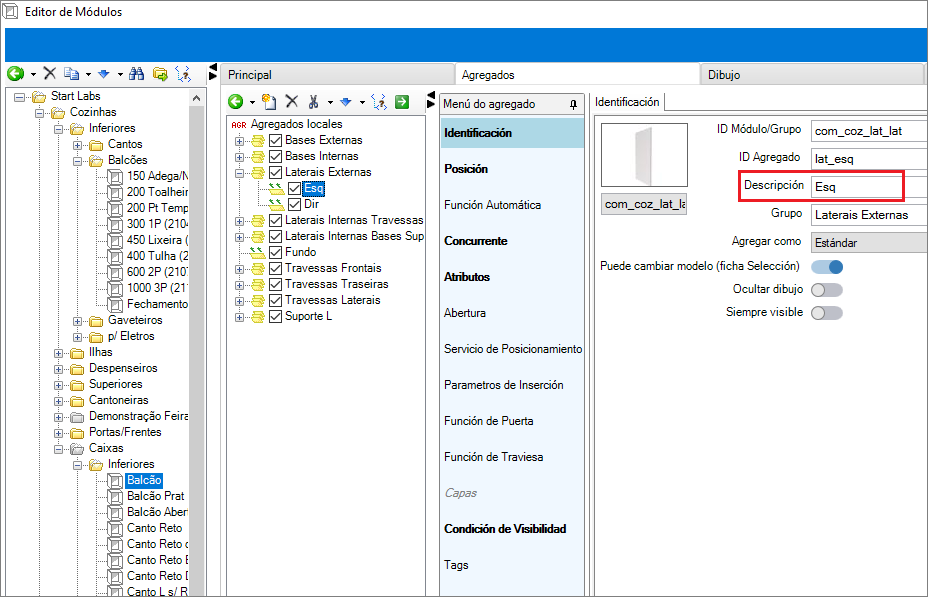Uncheck the Fundo checkbox
This screenshot has height=609, width=934.
click(x=275, y=253)
